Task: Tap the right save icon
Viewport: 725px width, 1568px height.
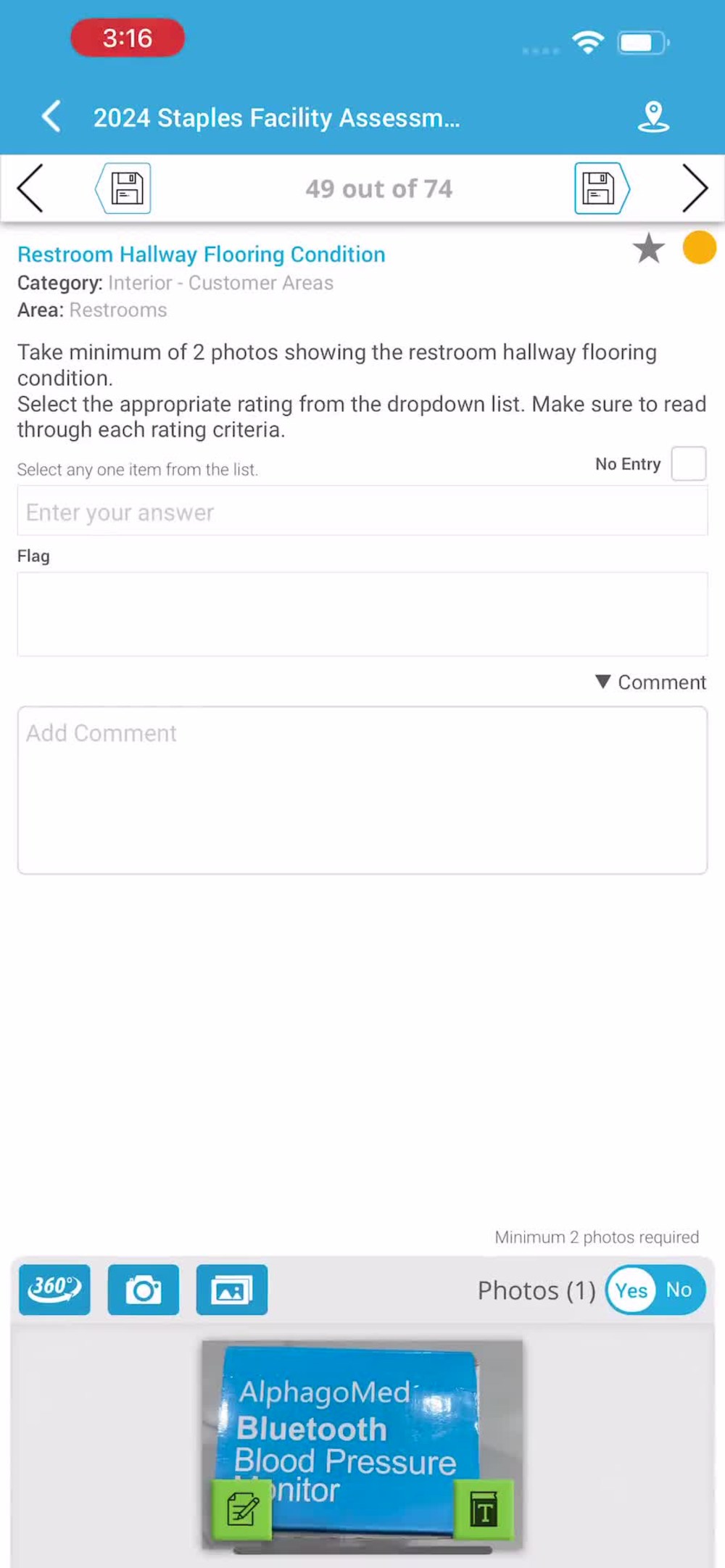Action: coord(601,188)
